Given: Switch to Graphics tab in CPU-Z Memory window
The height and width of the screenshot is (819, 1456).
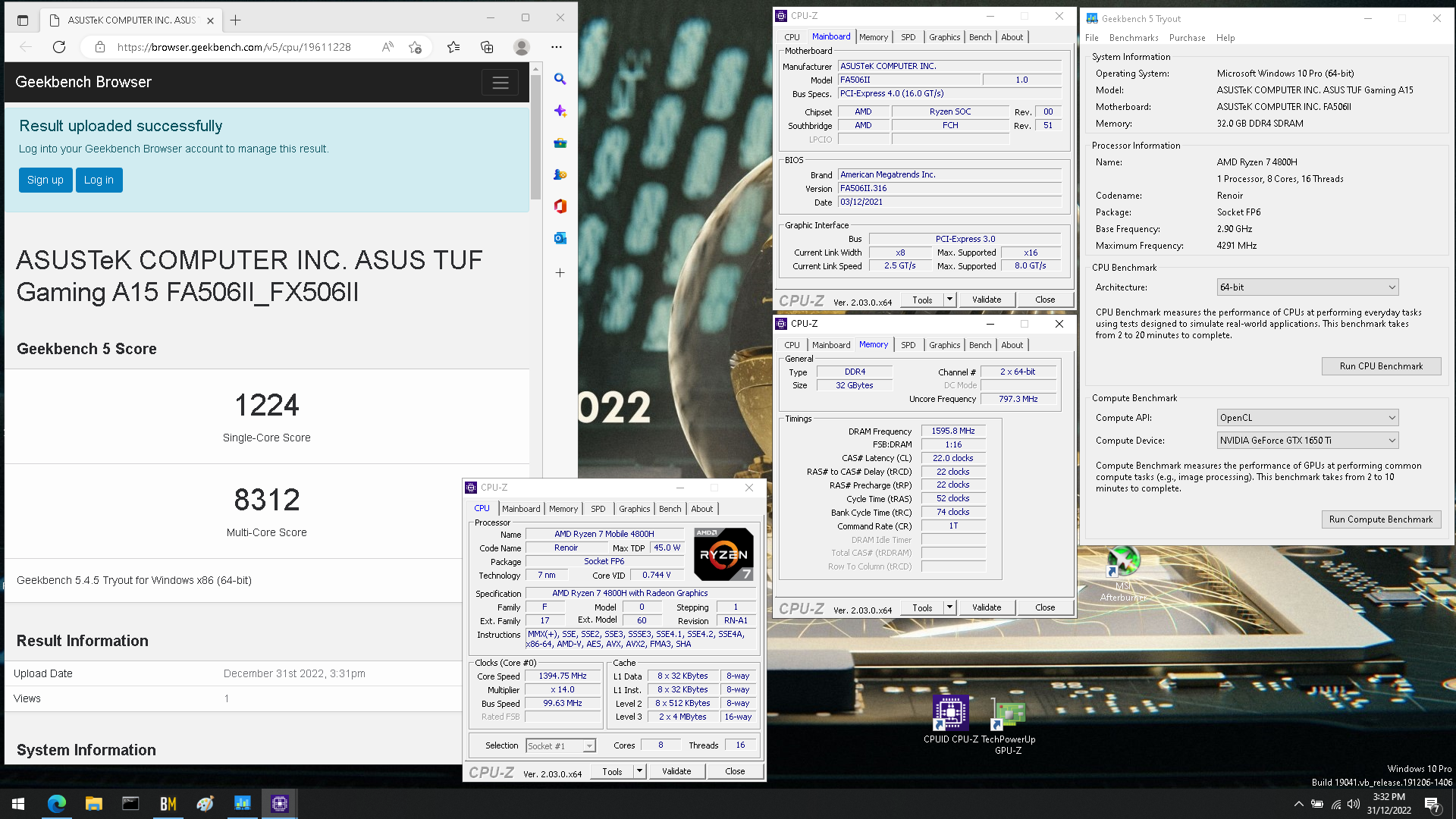Looking at the screenshot, I should tap(944, 345).
